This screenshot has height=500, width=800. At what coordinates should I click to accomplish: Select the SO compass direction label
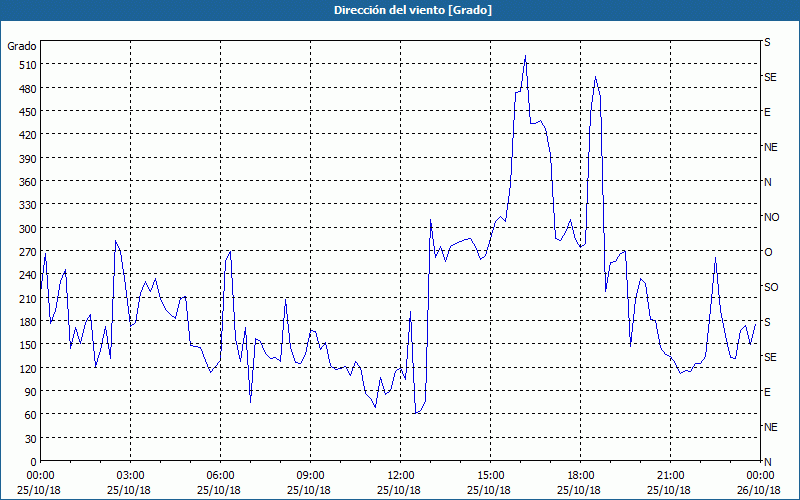pyautogui.click(x=771, y=287)
